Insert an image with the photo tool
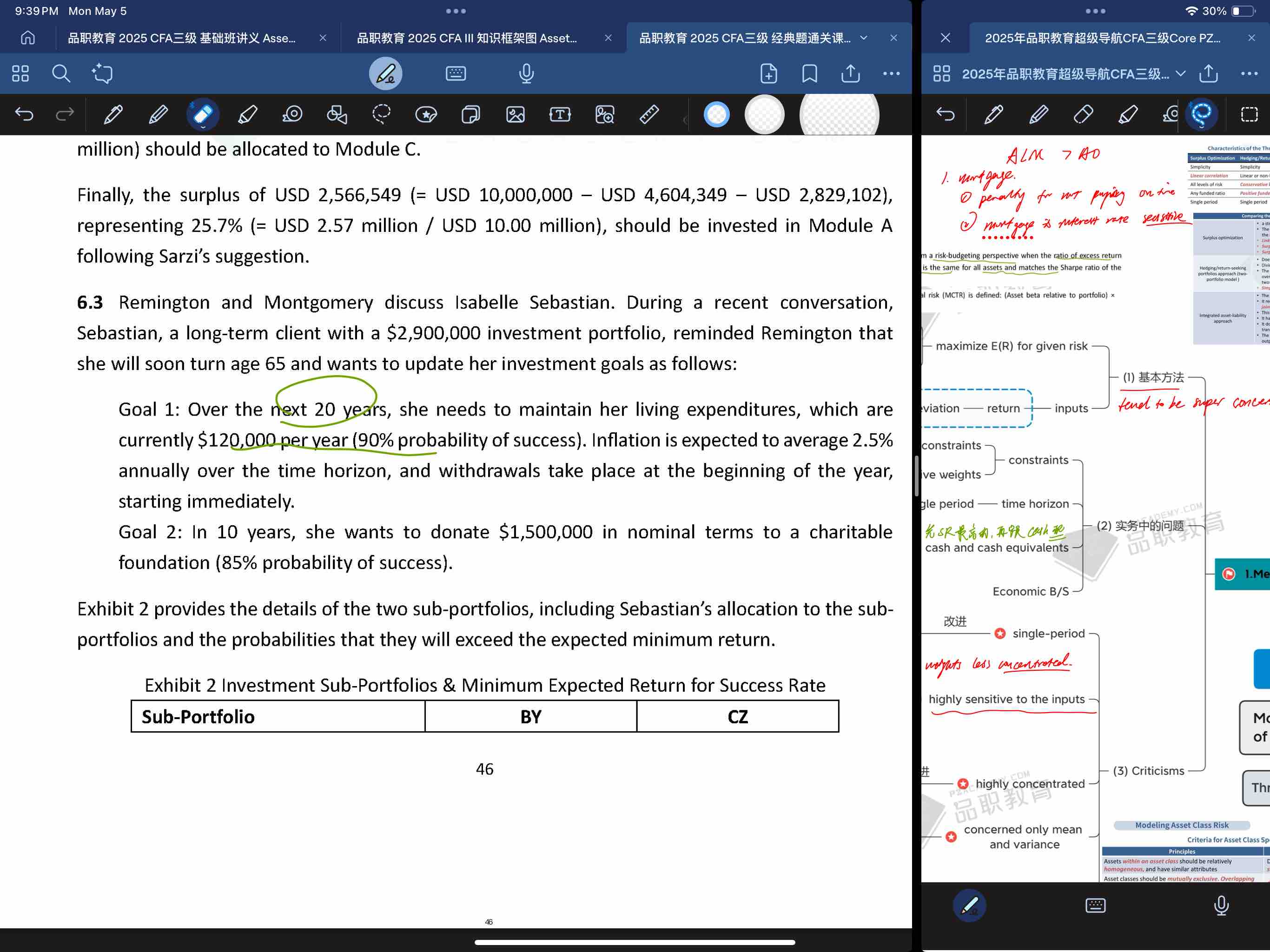The image size is (1270, 952). pyautogui.click(x=516, y=114)
